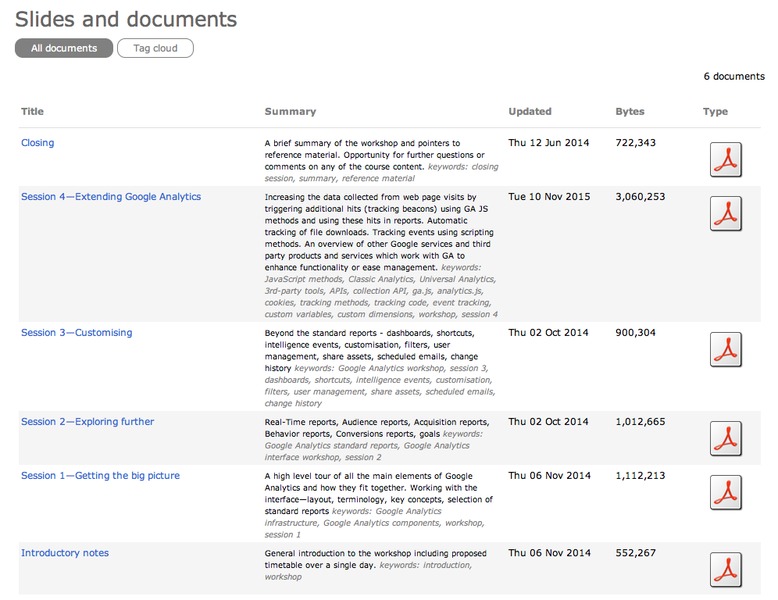Viewport: 778px width, 600px height.
Task: Click the Session 3—Customising link
Action: [76, 333]
